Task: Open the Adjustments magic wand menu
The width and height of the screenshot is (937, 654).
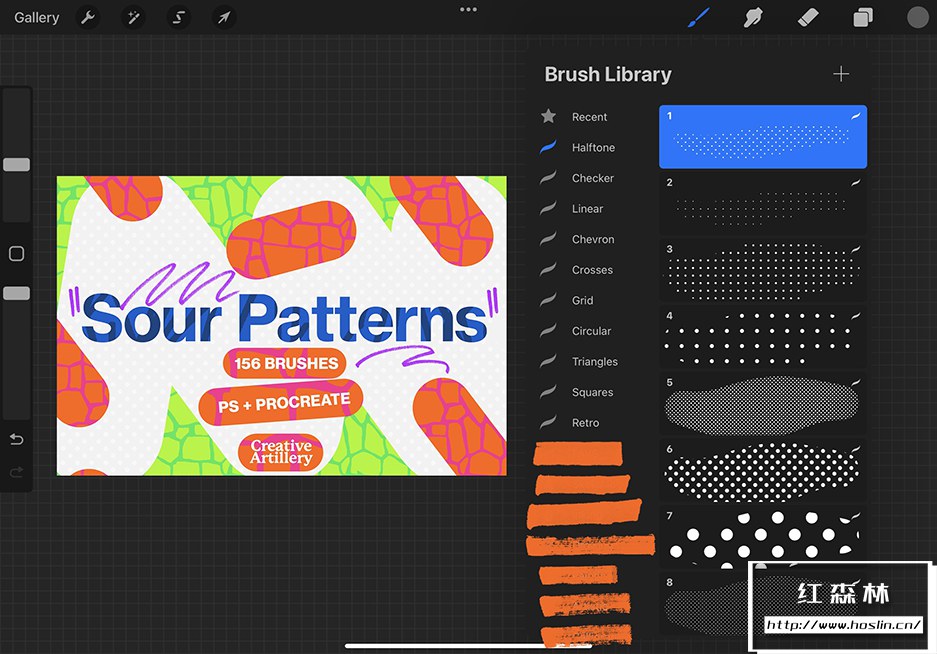Action: (133, 17)
